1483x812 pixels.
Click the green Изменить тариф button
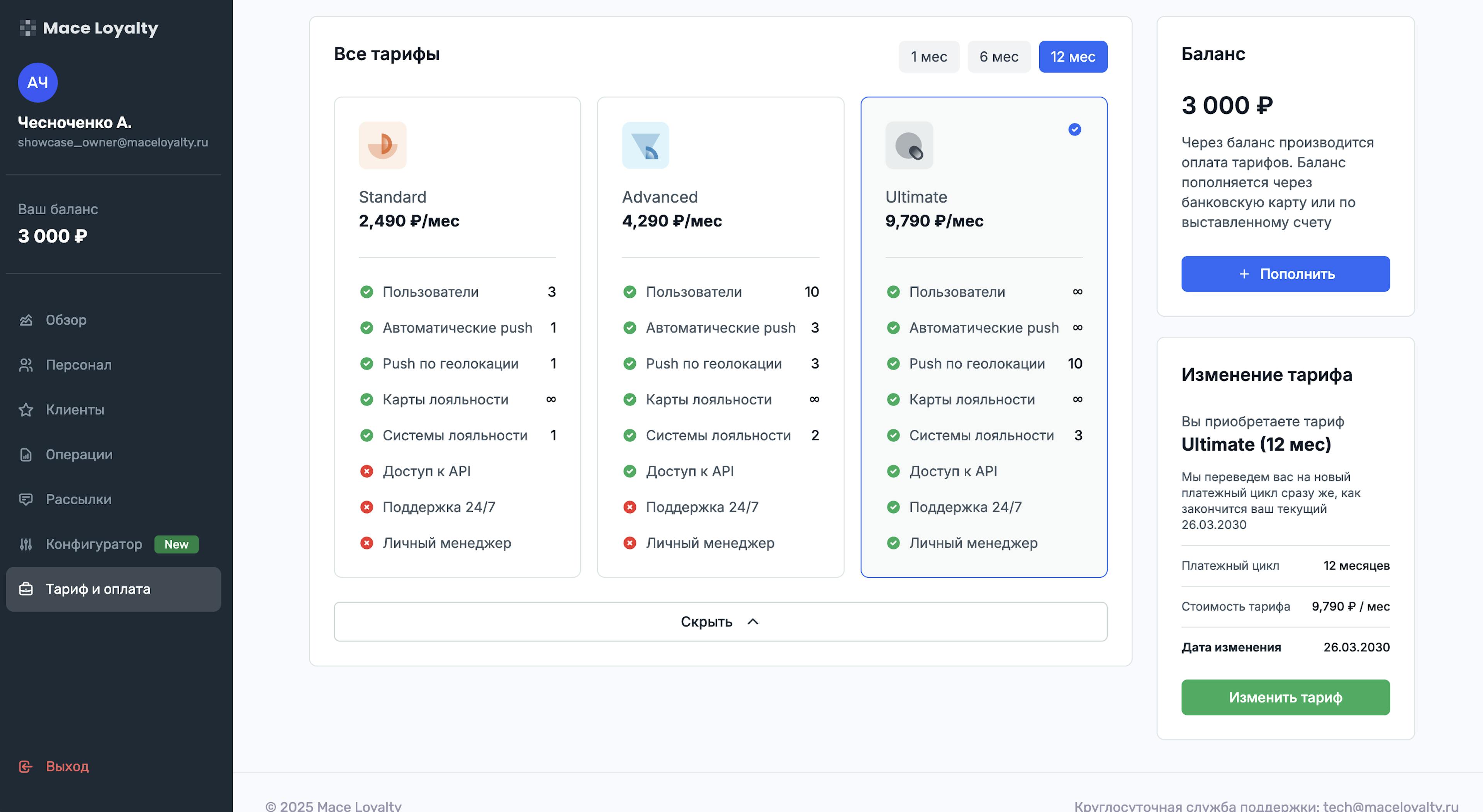click(1285, 697)
